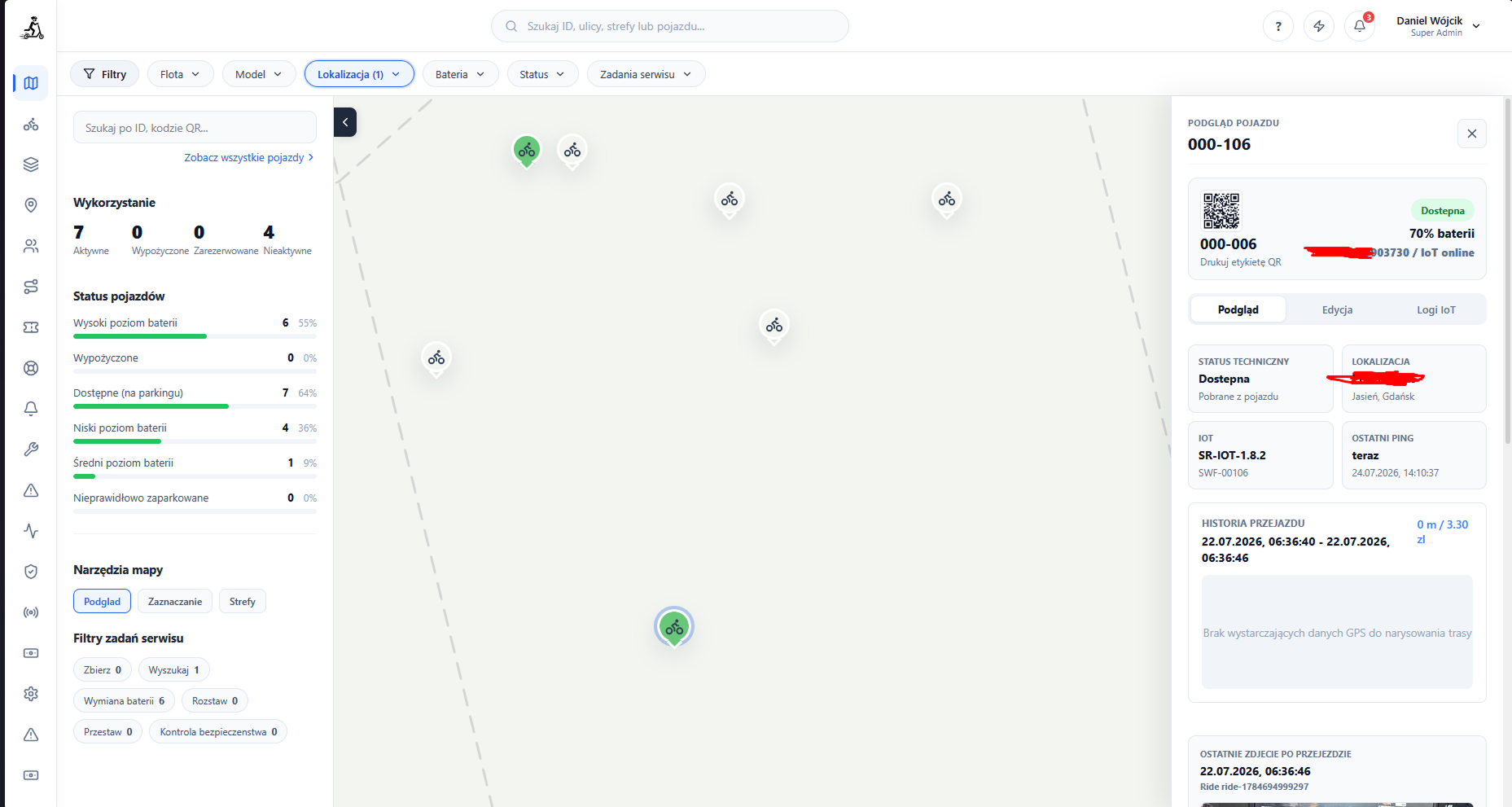This screenshot has height=807, width=1512.
Task: Focus the global search field
Action: click(x=669, y=26)
